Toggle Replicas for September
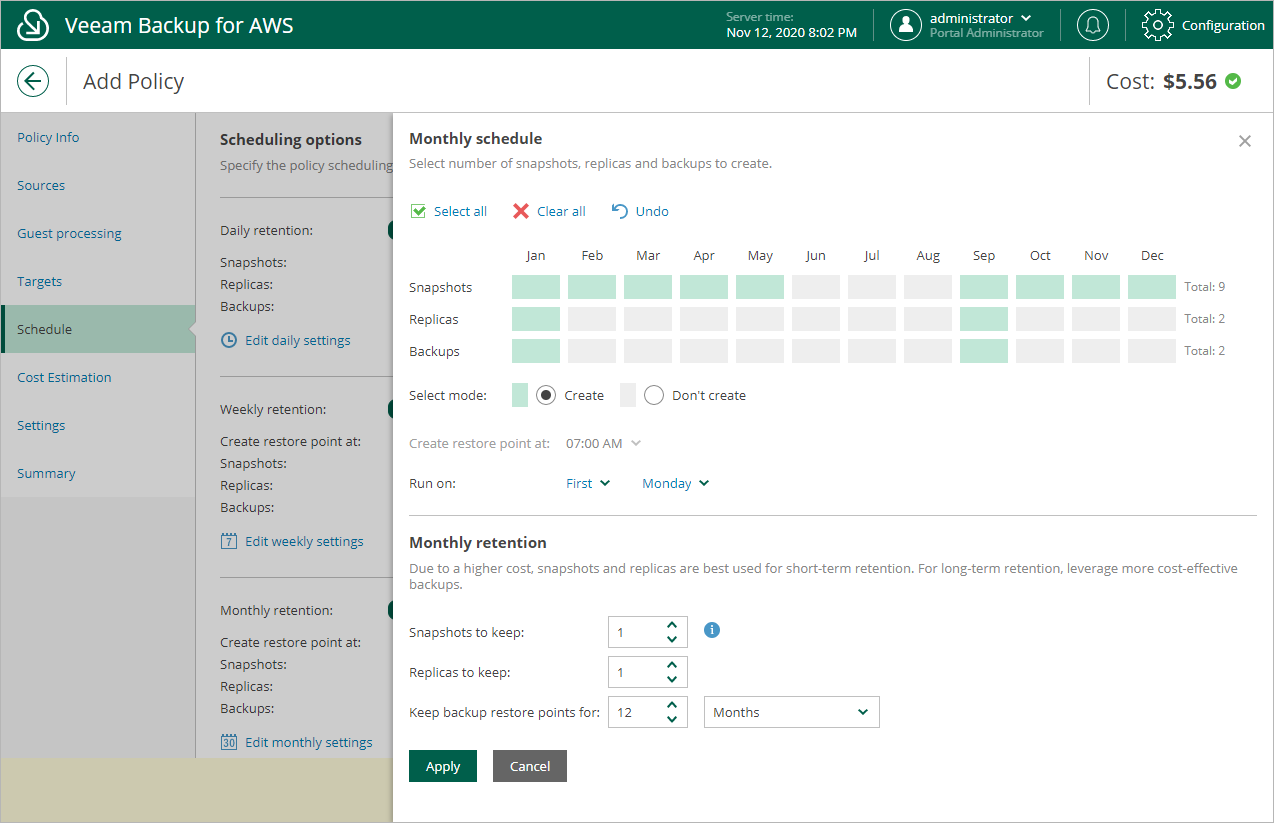The height and width of the screenshot is (823, 1274). (x=984, y=319)
